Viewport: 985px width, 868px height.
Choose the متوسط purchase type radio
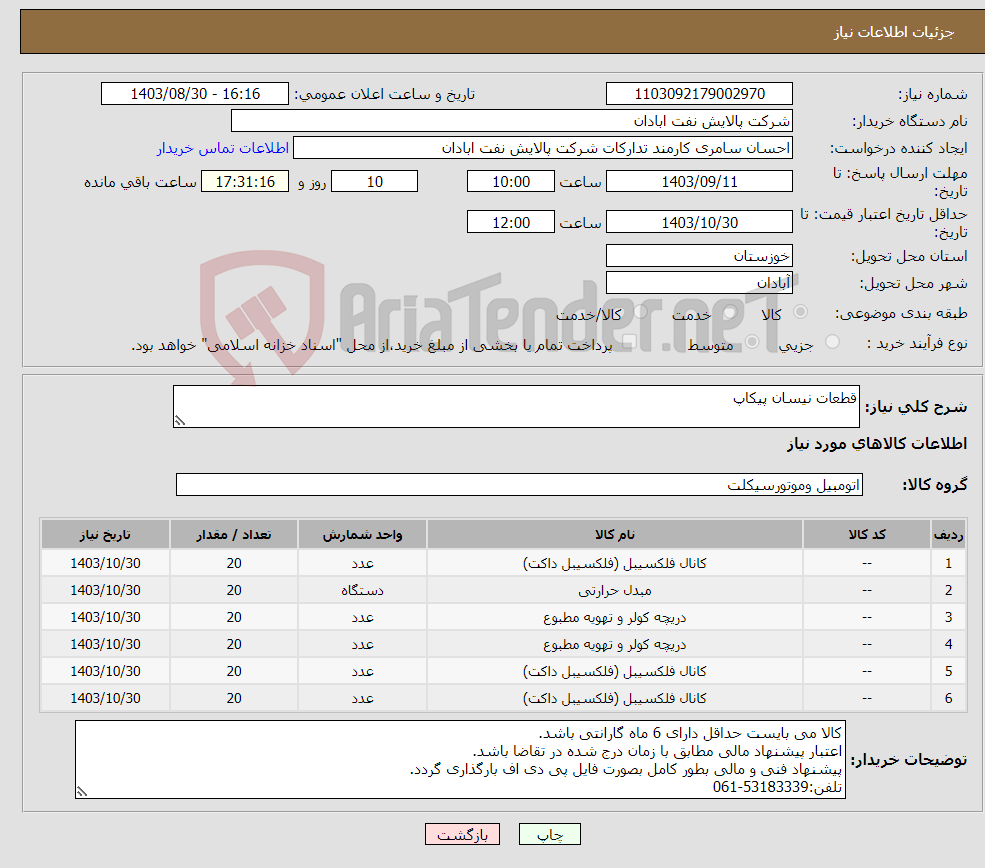click(752, 342)
